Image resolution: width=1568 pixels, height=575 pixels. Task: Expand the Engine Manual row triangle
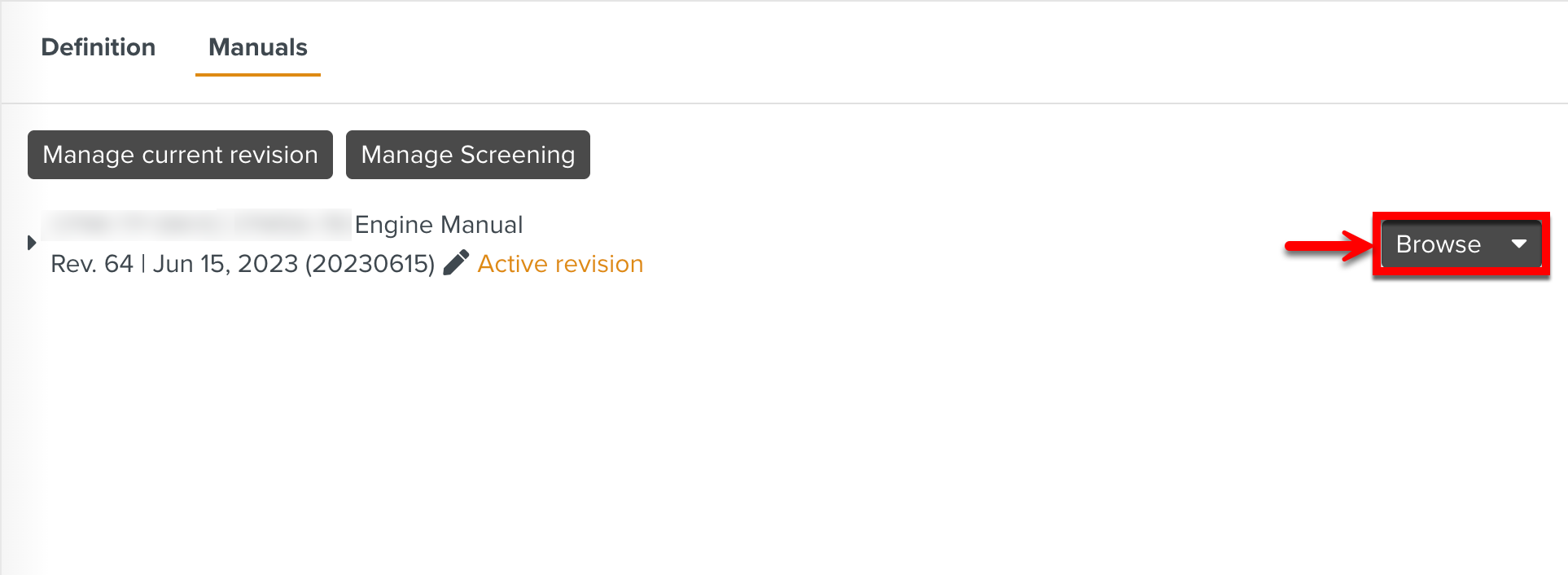point(32,243)
